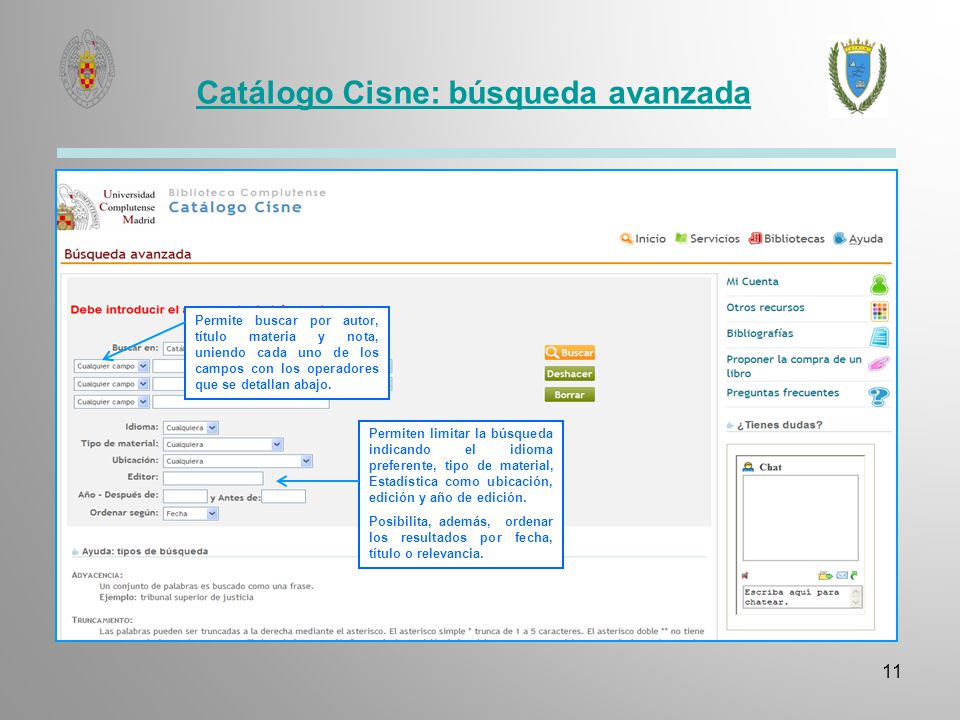This screenshot has width=960, height=720.
Task: Click 'Ejemplo: tribunal superior de justicia' text
Action: click(x=176, y=598)
